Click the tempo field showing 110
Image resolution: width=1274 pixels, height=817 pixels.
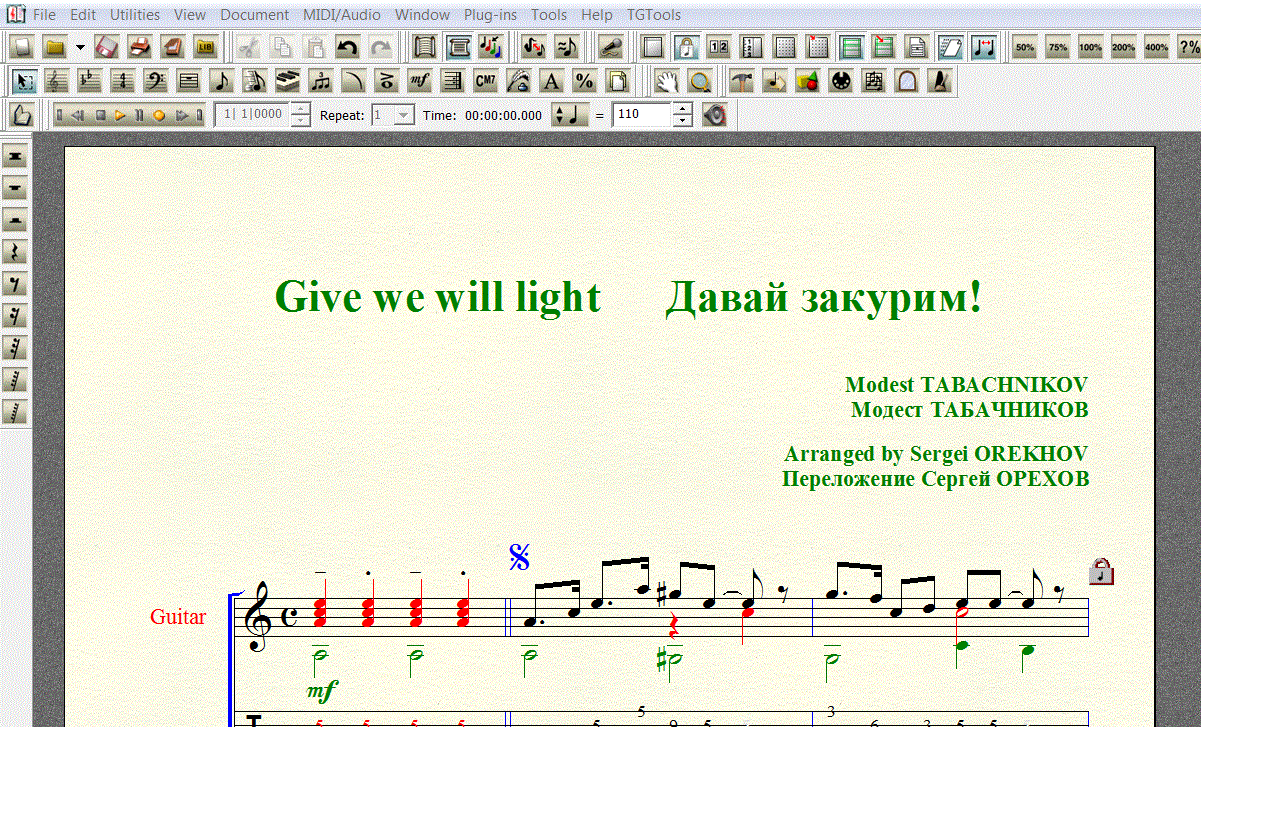coord(641,115)
